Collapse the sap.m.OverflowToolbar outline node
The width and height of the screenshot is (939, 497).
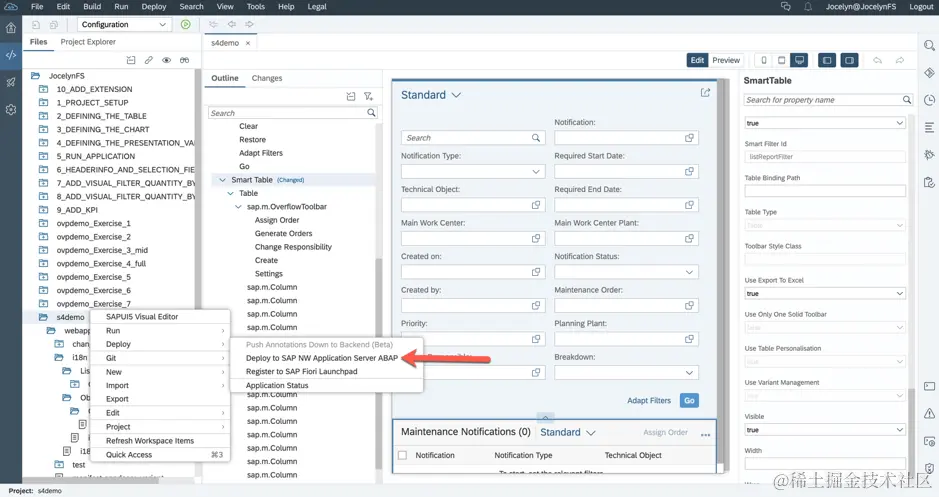(x=238, y=207)
